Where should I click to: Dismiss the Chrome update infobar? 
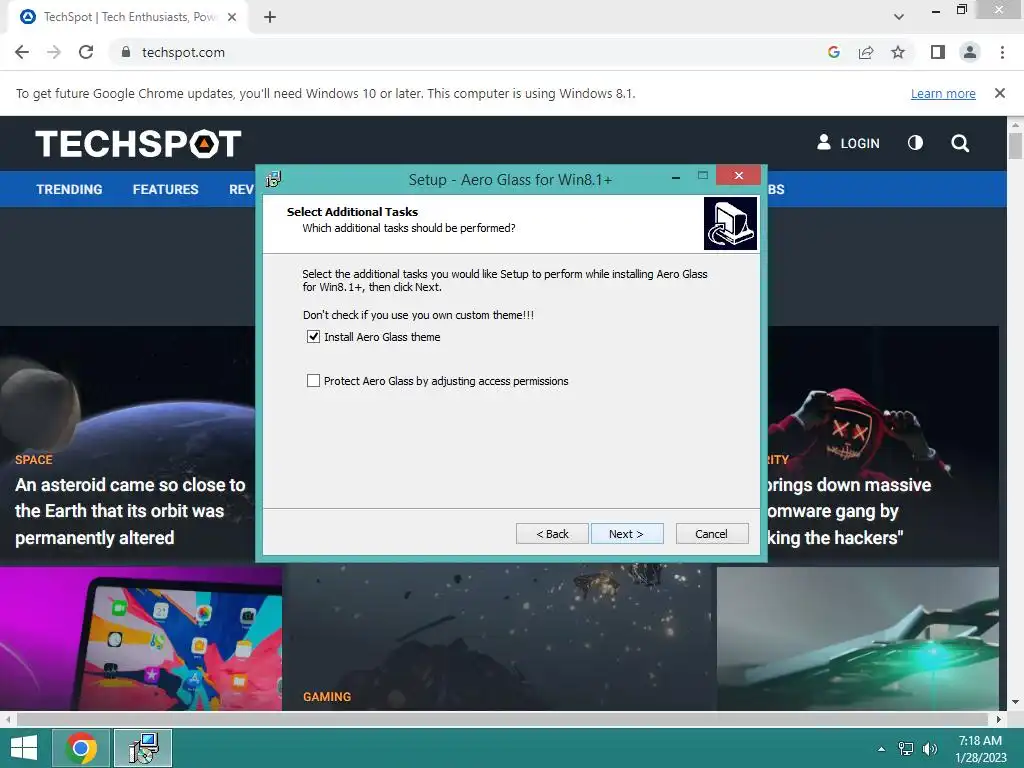pyautogui.click(x=1000, y=93)
